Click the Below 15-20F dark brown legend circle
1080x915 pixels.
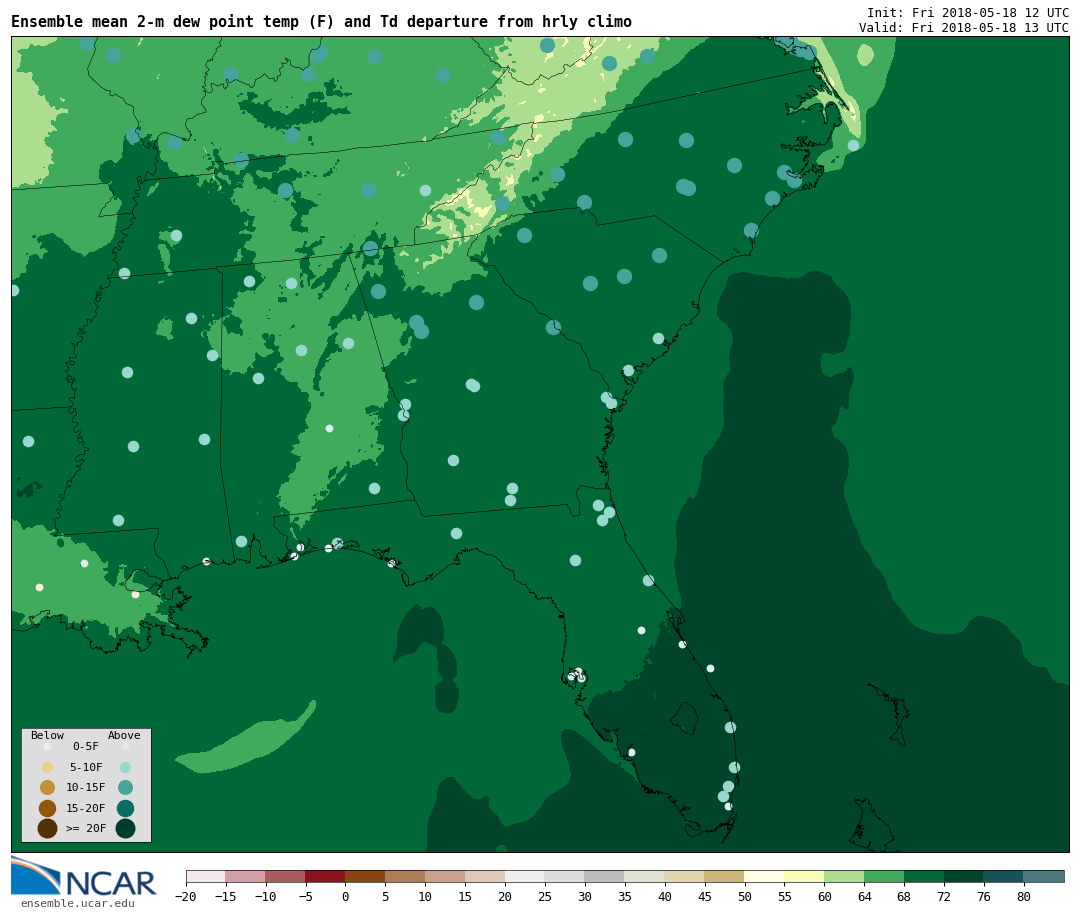point(48,808)
